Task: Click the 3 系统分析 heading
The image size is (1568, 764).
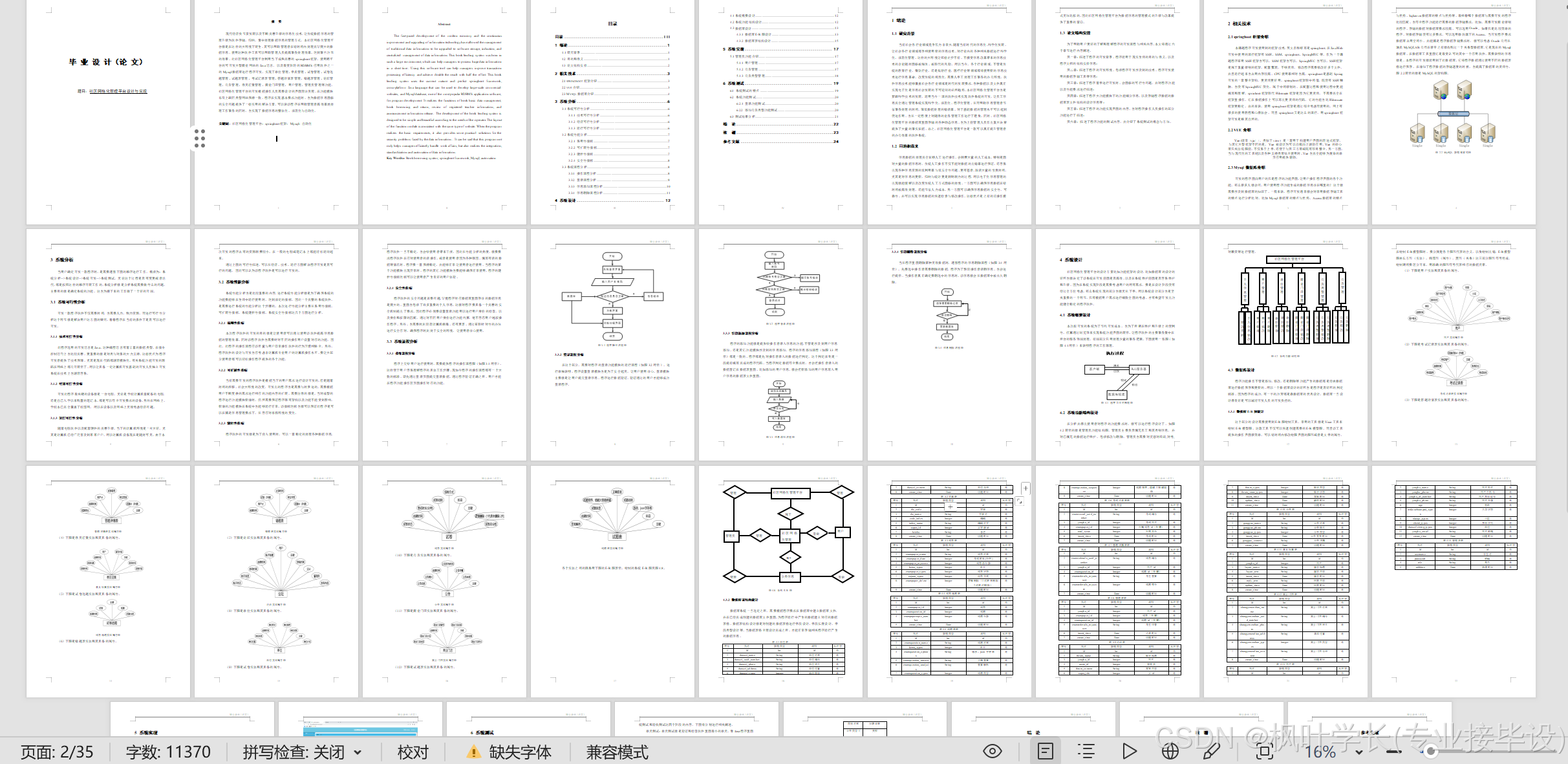Action: point(62,259)
